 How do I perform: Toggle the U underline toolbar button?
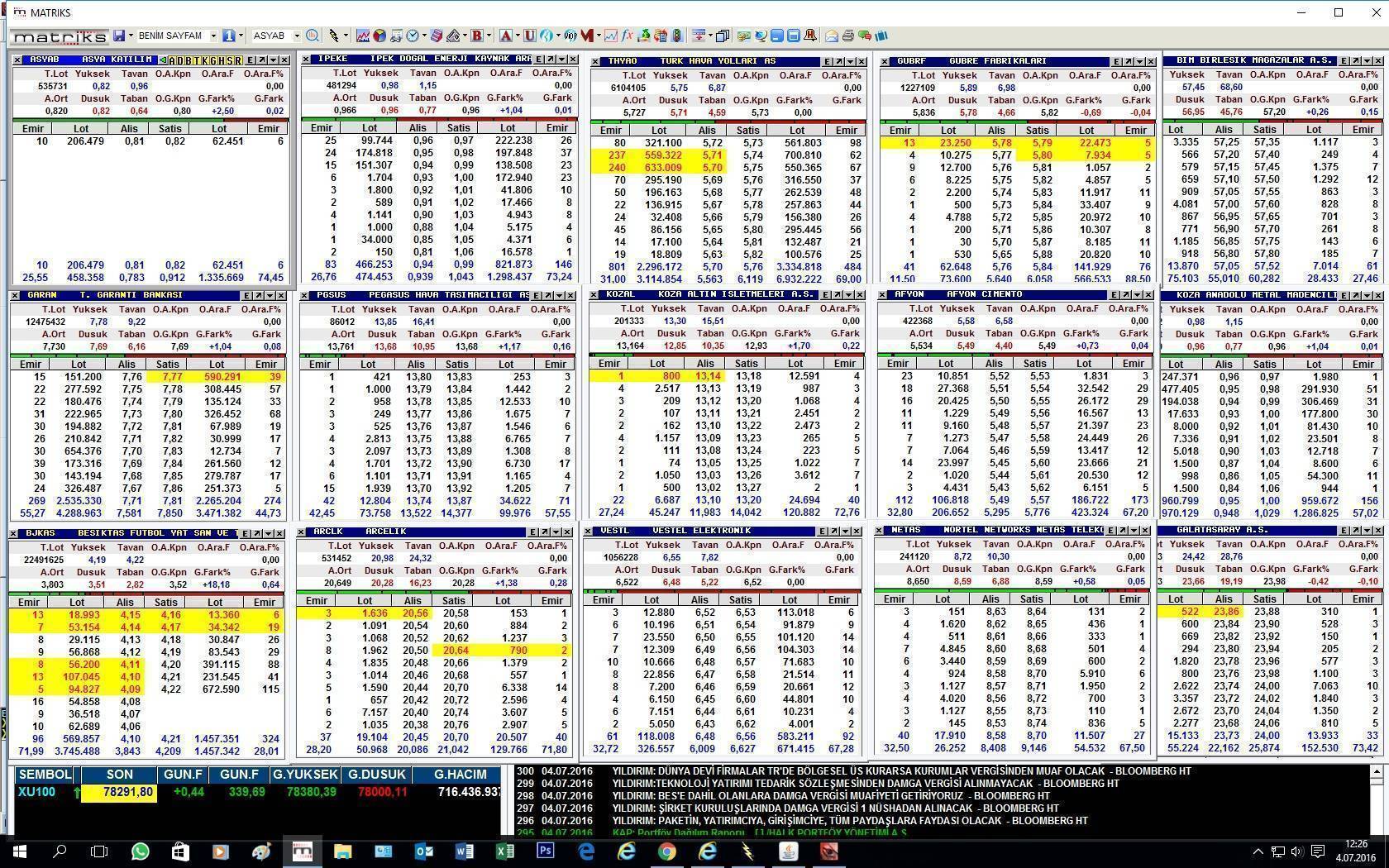pyautogui.click(x=529, y=36)
